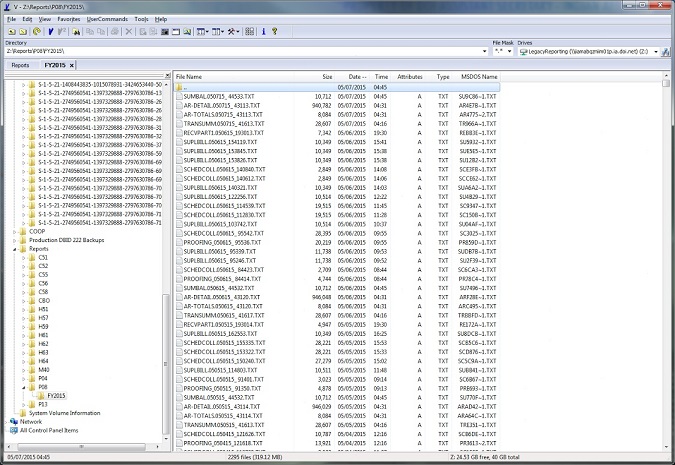Click the tree horizontal scrollbar thumb
The image size is (675, 465).
pyautogui.click(x=81, y=447)
